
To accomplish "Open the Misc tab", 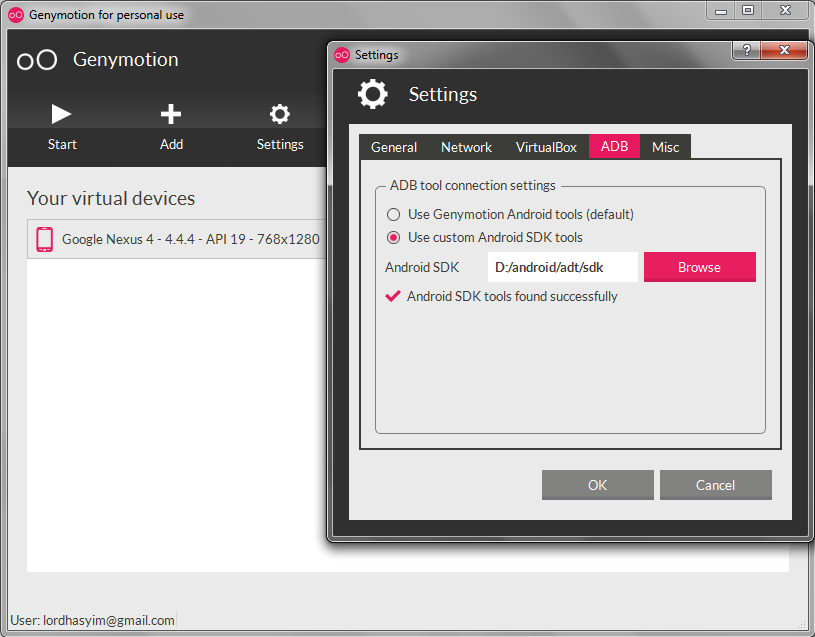I will tap(665, 147).
